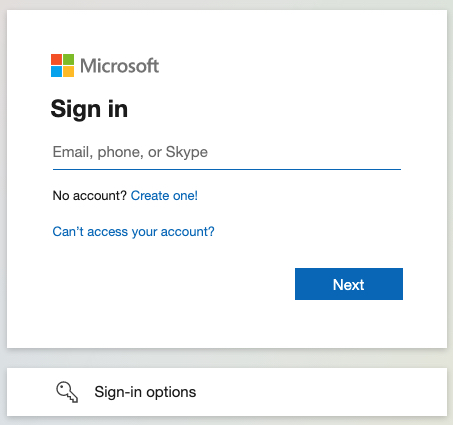453x425 pixels.
Task: Click the gray gap between the two cards
Action: point(227,358)
